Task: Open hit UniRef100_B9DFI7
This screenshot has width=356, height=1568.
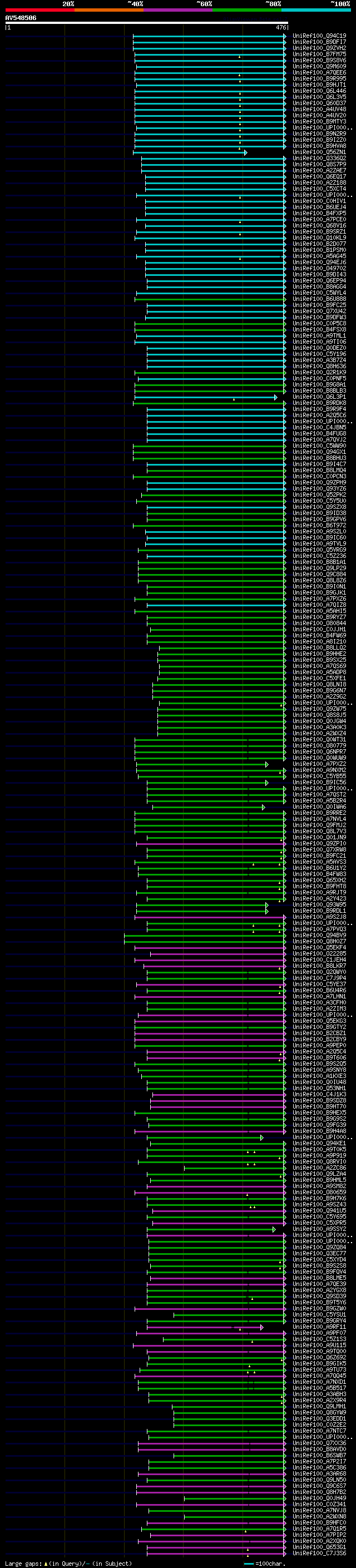Action: click(319, 42)
